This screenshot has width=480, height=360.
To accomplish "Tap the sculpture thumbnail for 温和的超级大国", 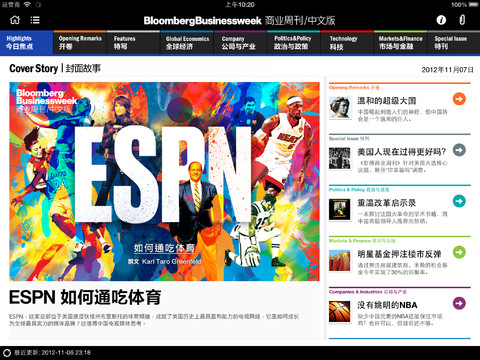I will [x=340, y=108].
